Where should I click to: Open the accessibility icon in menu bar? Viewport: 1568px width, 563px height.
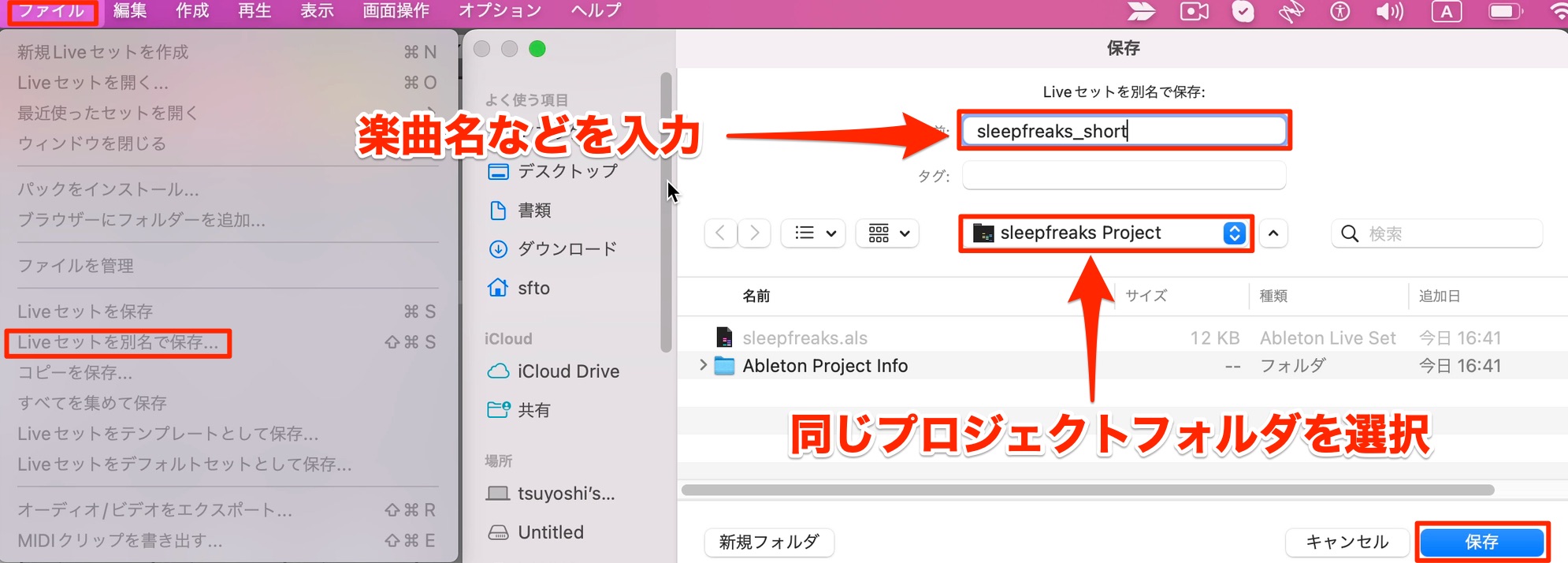point(1339,11)
